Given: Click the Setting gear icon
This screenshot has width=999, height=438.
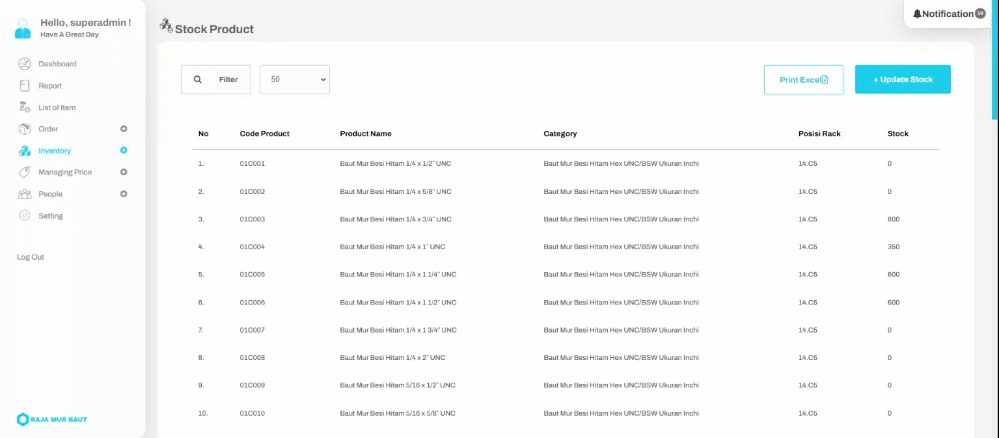Looking at the screenshot, I should coord(24,216).
